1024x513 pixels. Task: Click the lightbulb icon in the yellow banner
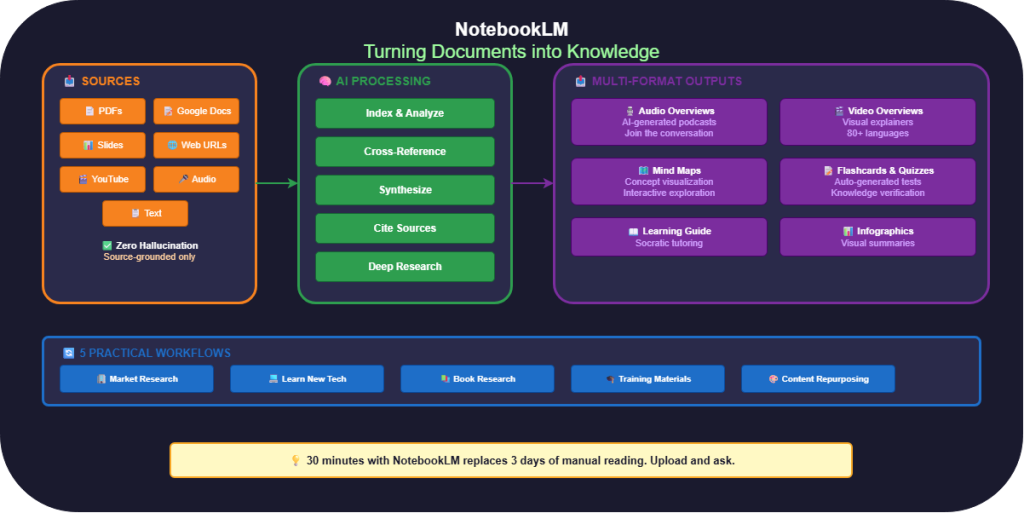tap(295, 461)
